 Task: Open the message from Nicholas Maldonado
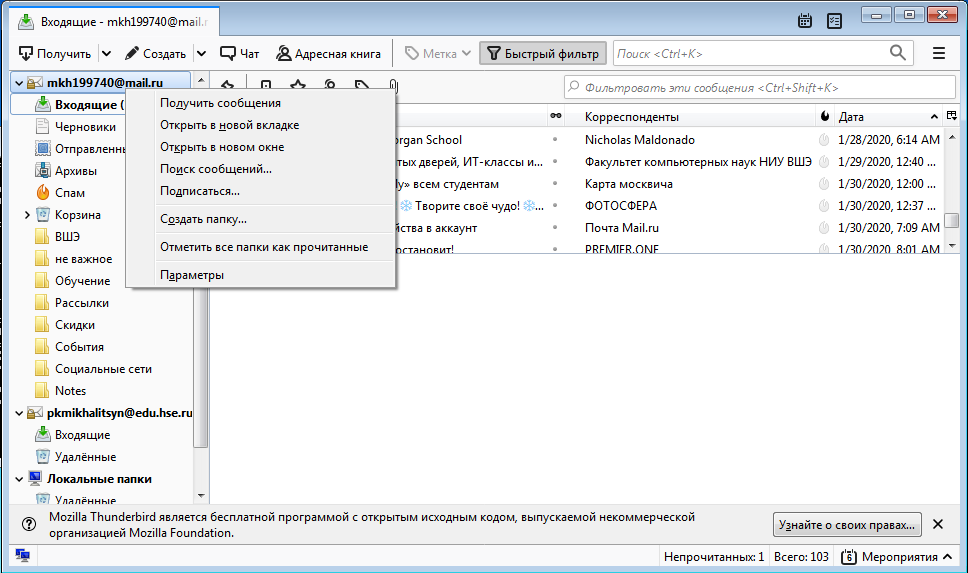[x=640, y=140]
